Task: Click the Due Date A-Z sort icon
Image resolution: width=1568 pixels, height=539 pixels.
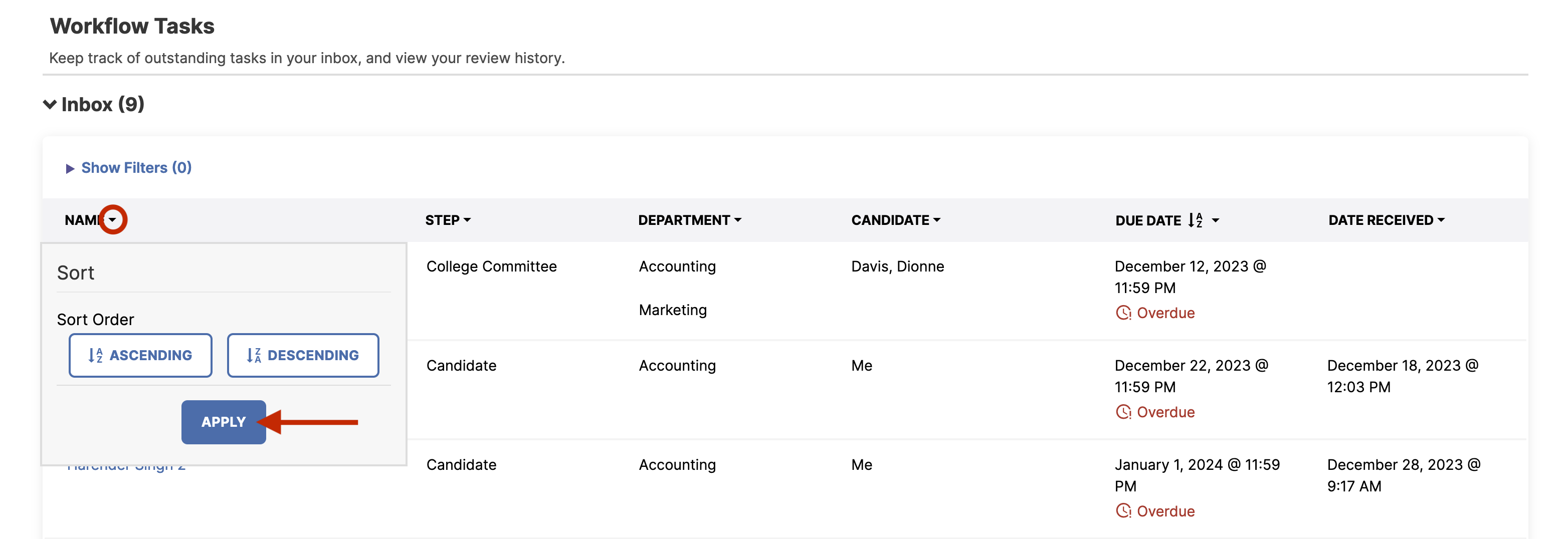Action: [x=1195, y=220]
